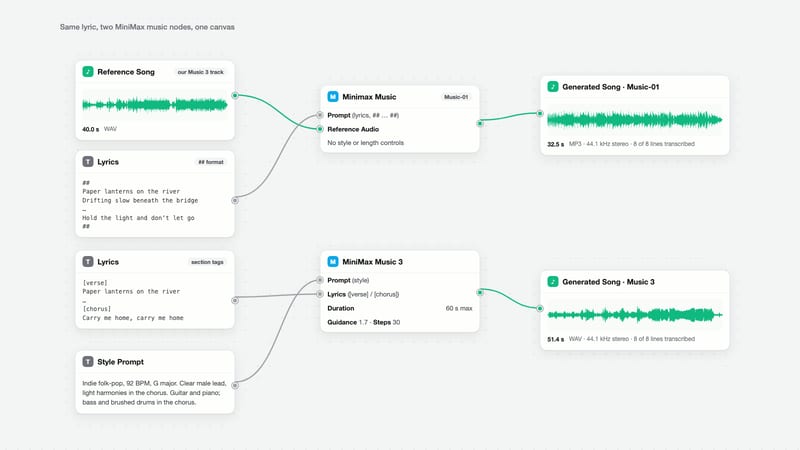This screenshot has width=800, height=450.
Task: Click the Generated Song Music 3 input port
Action: [x=540, y=308]
